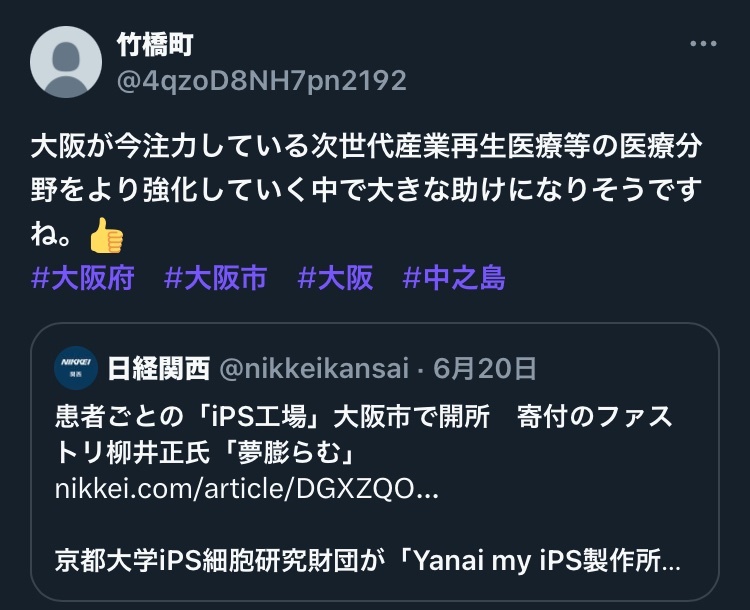Screen dimensions: 750x610
Task: Open quoted post headline about iPS工場
Action: coord(364,434)
